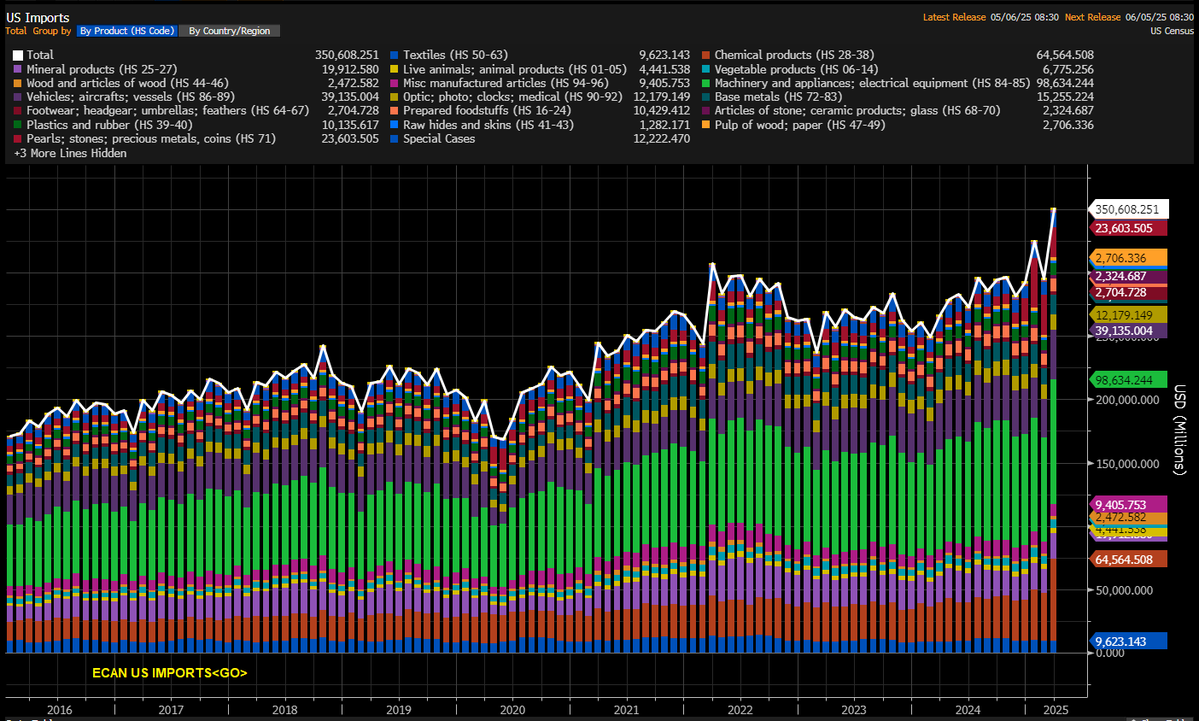Click the 350,608.251 total value axis tag
Screen dimensions: 1199x721
(x=1126, y=210)
